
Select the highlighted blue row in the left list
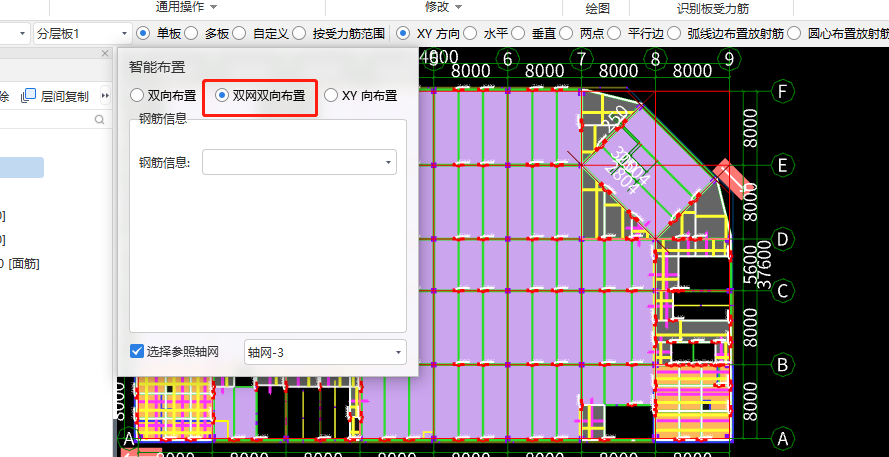pos(22,167)
